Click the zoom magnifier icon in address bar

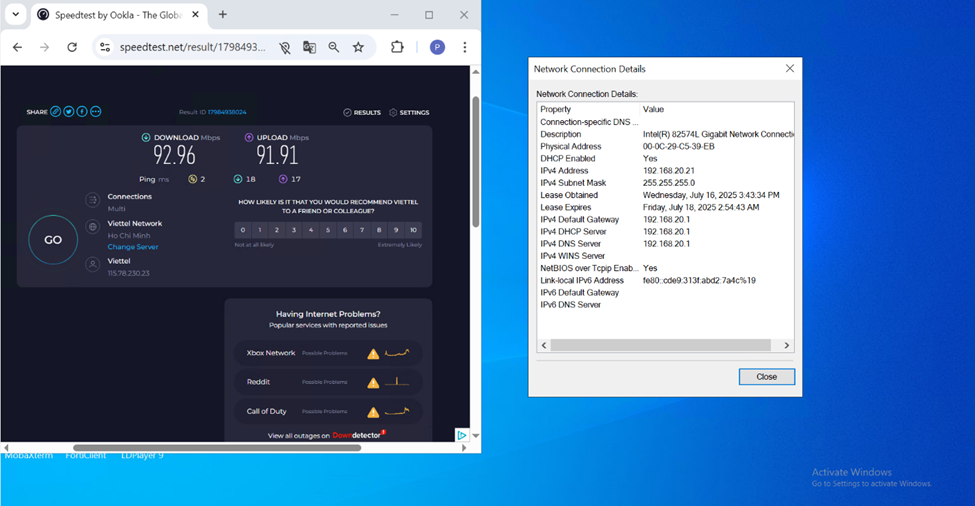(x=334, y=47)
